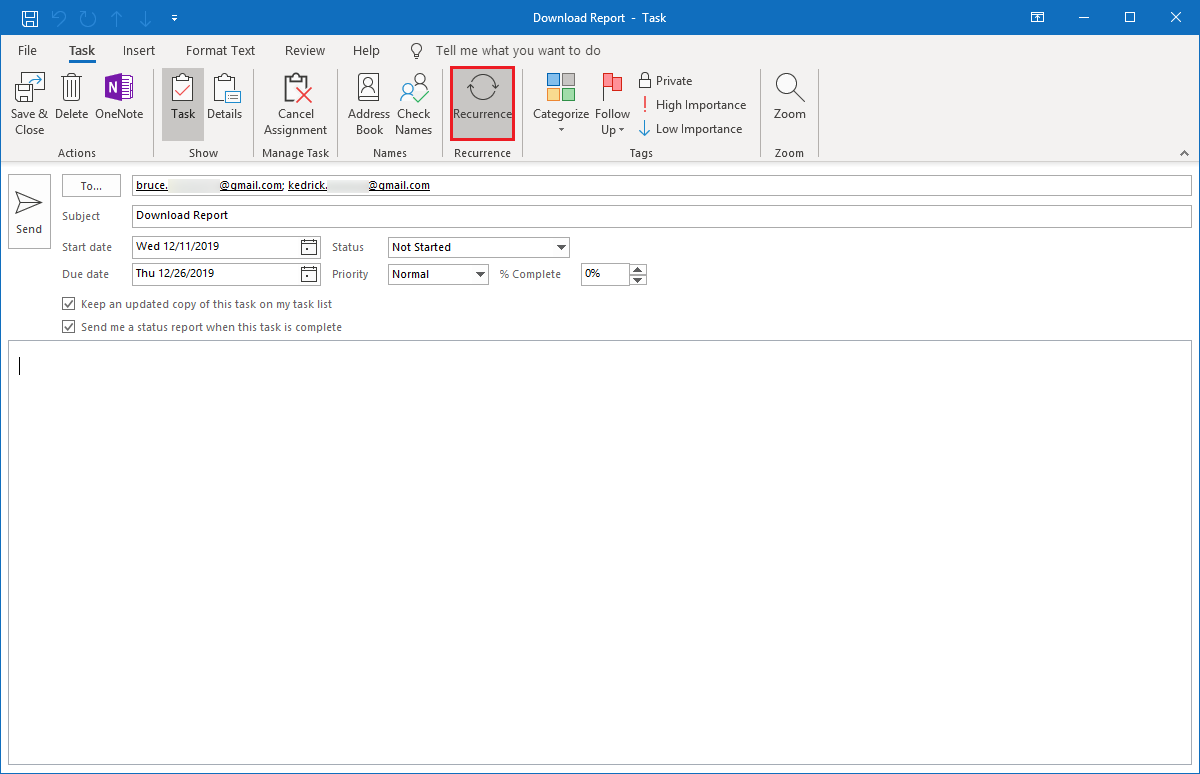Click Cancel Assignment

(x=296, y=104)
